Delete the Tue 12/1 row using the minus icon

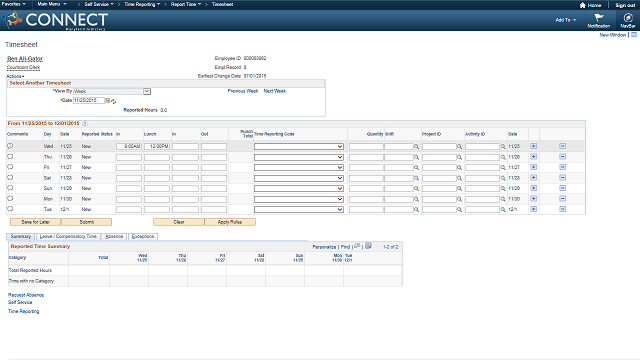click(x=562, y=209)
